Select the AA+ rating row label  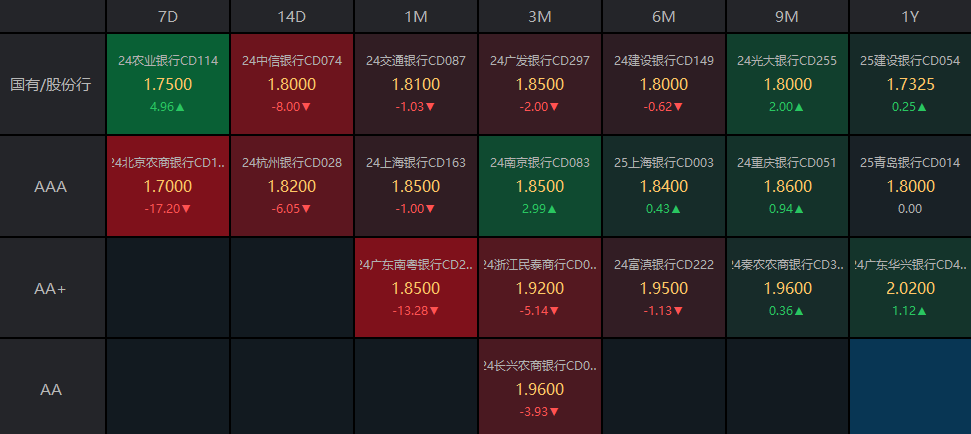click(51, 288)
